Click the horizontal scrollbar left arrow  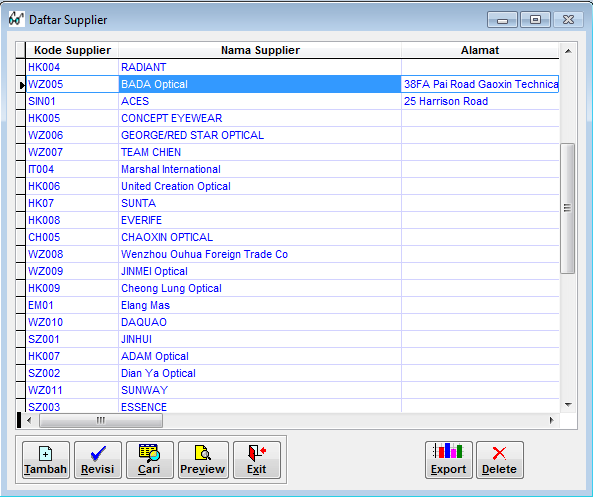pos(29,420)
